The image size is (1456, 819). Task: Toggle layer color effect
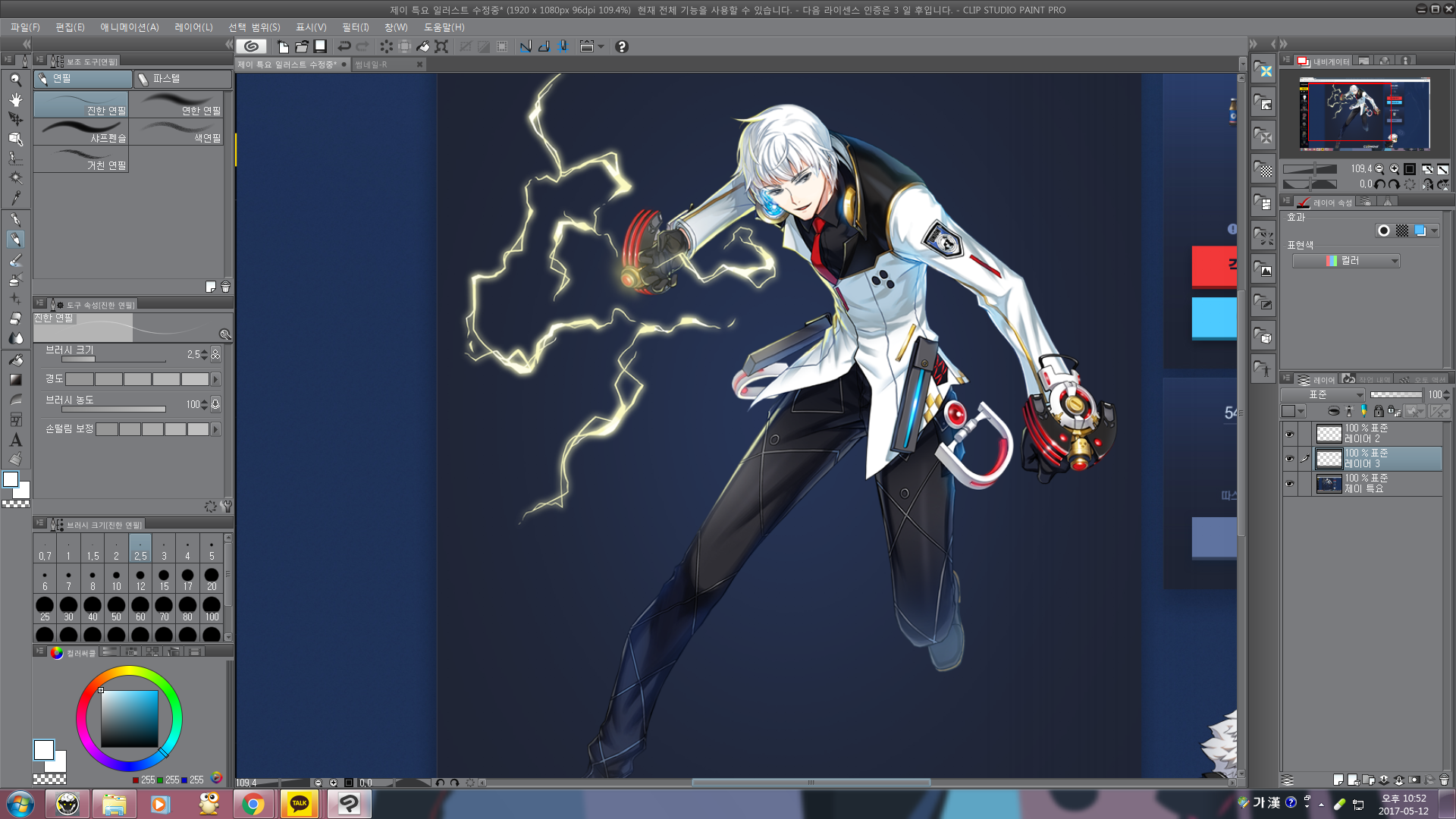(1420, 231)
